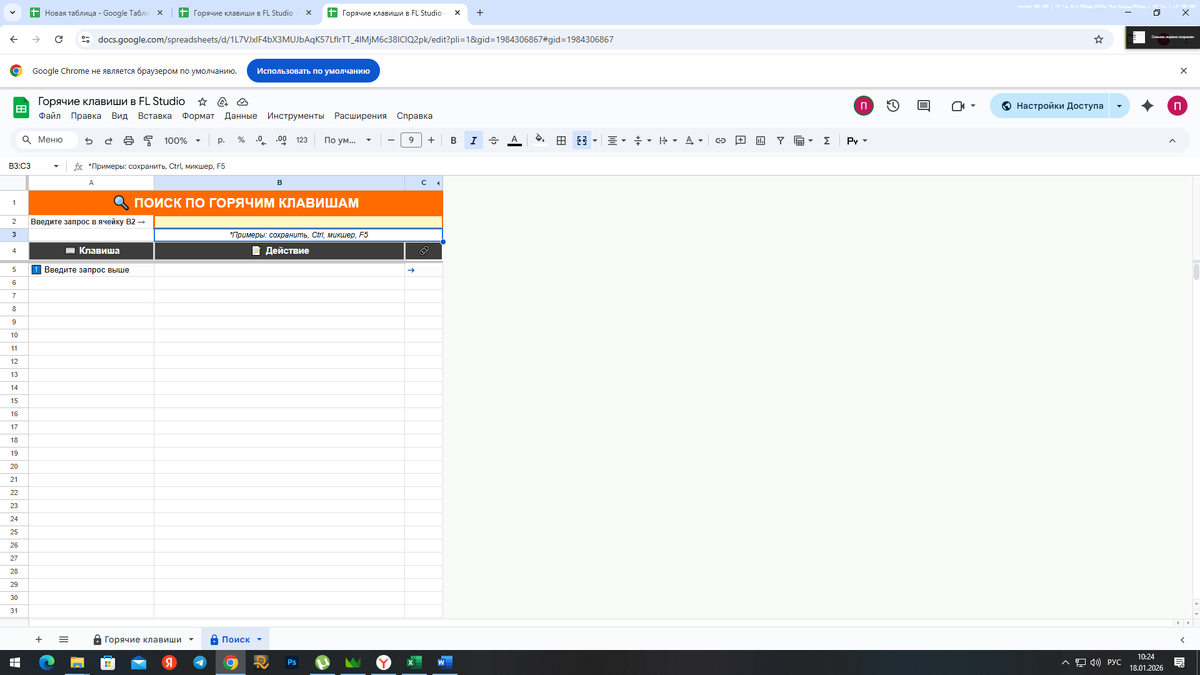Click the Create filter funnel icon
Screen dimensions: 1200x675
click(x=781, y=140)
